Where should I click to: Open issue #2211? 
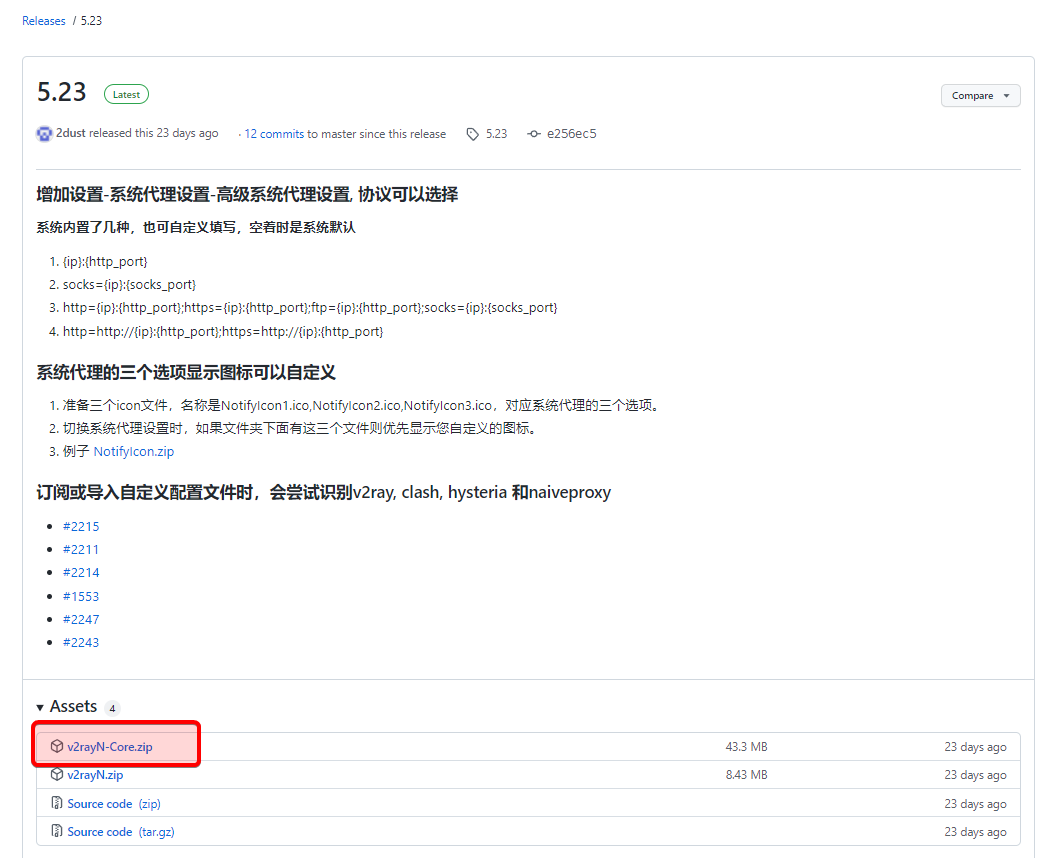click(x=81, y=549)
